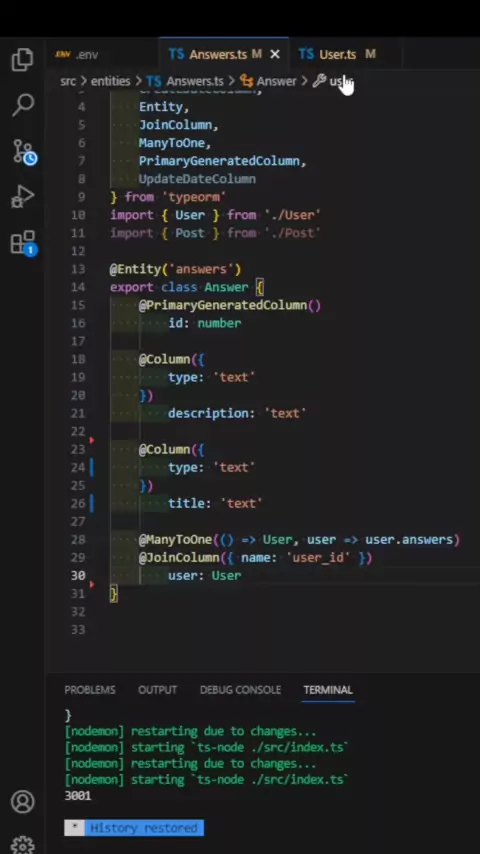Open the Accounts profile icon
Screen dimensions: 480x854
22,802
